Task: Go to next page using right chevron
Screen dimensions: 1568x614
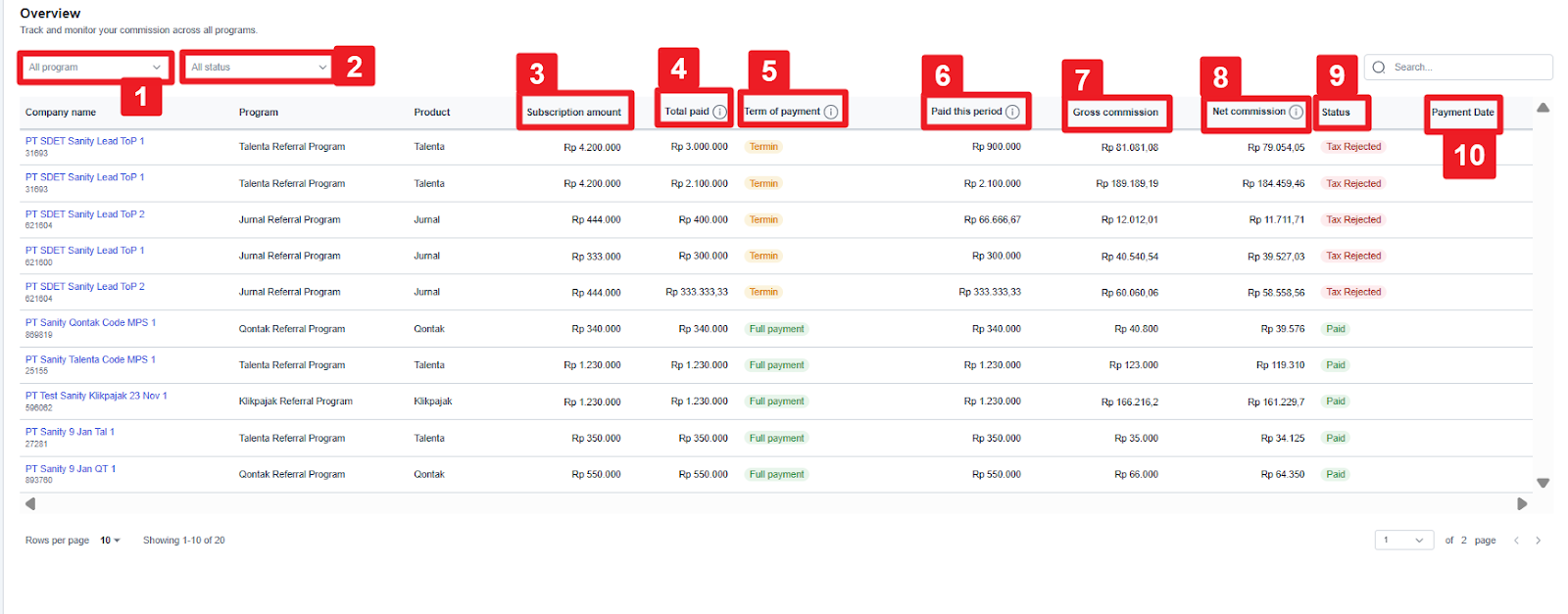Action: pyautogui.click(x=1538, y=541)
